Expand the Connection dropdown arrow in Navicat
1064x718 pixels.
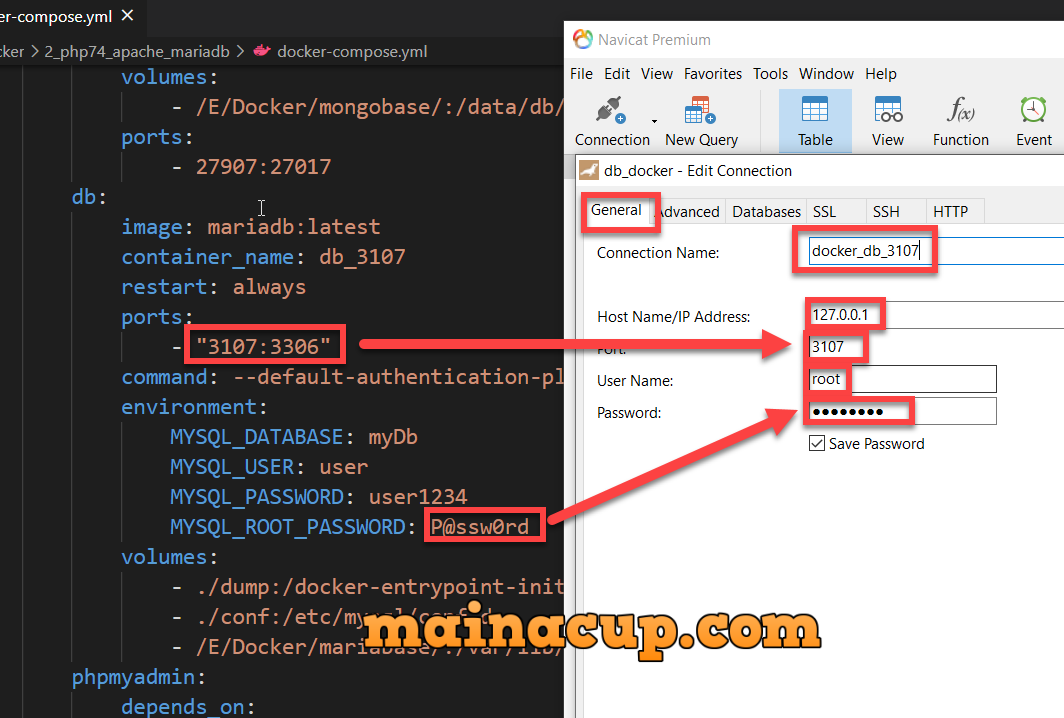coord(654,121)
